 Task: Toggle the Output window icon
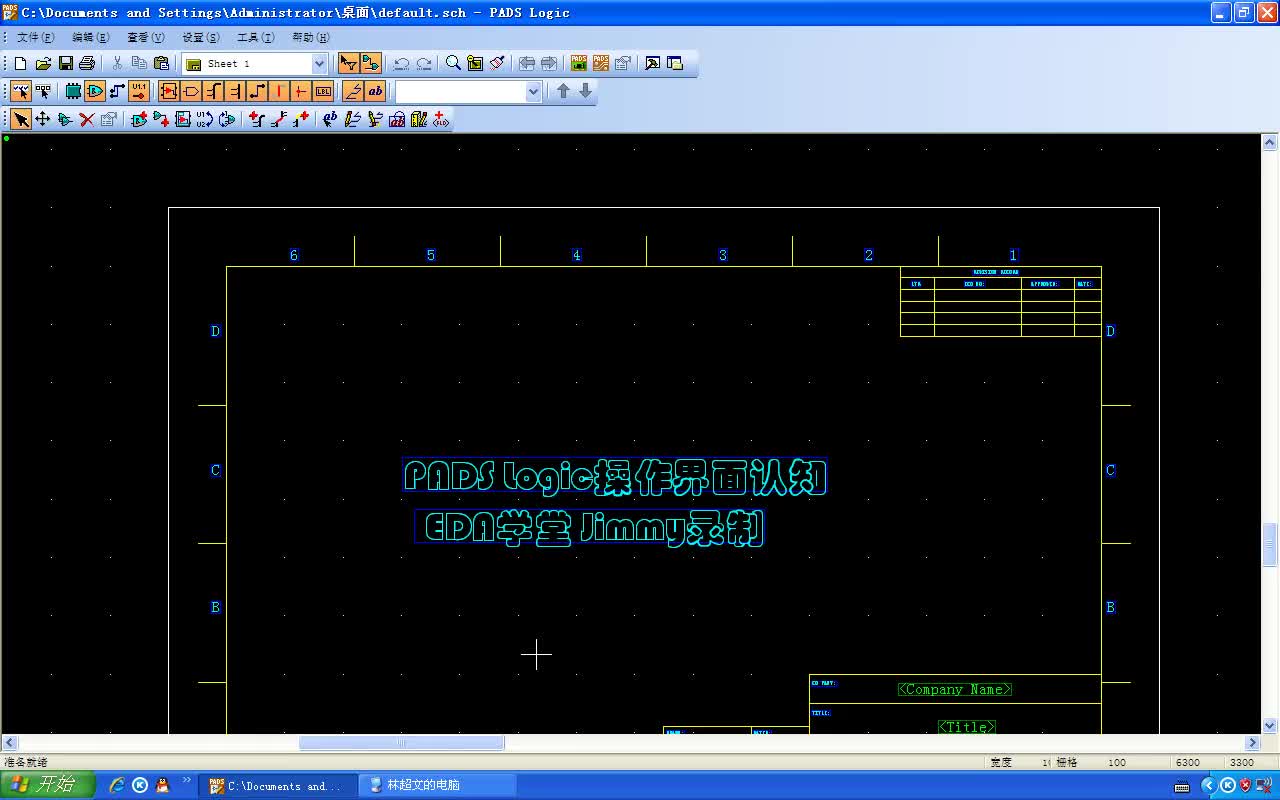(652, 63)
